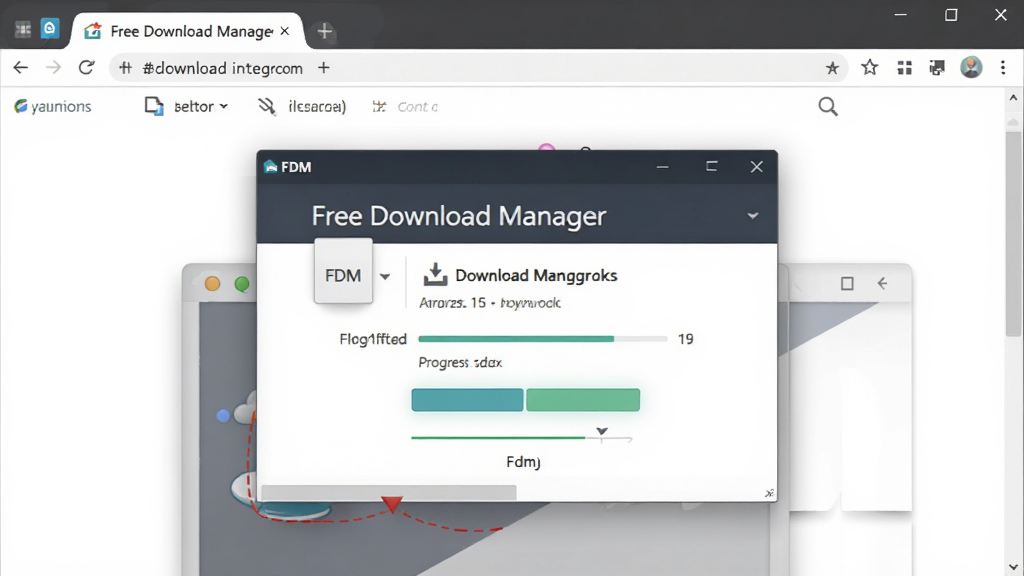This screenshot has height=576, width=1024.
Task: Click the green dot in background window
Action: pos(242,284)
